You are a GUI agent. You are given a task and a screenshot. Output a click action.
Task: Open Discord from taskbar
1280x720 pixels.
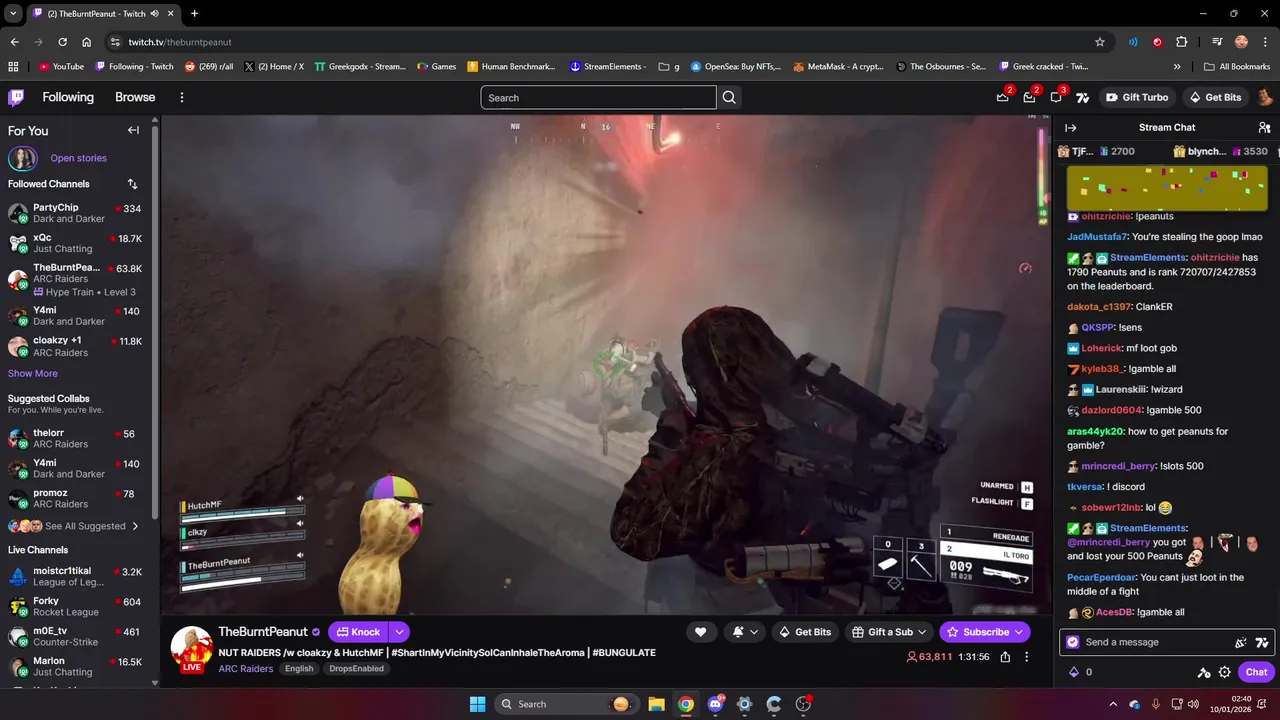715,704
